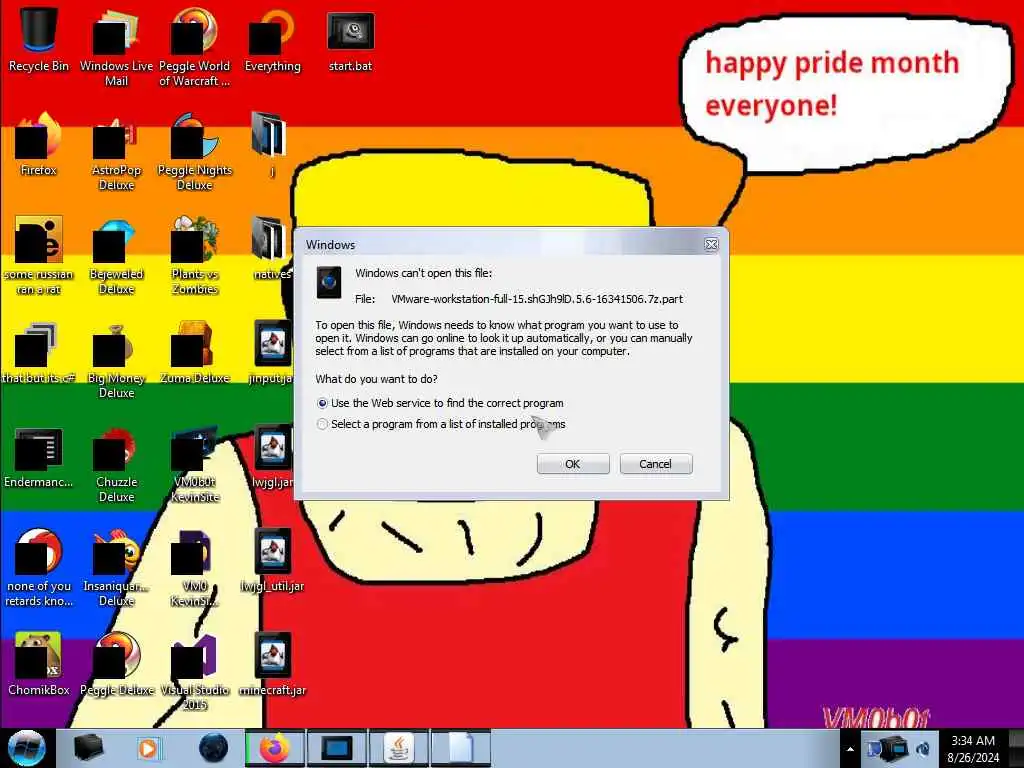Confirm the dialog with OK
This screenshot has height=768, width=1024.
(x=573, y=464)
